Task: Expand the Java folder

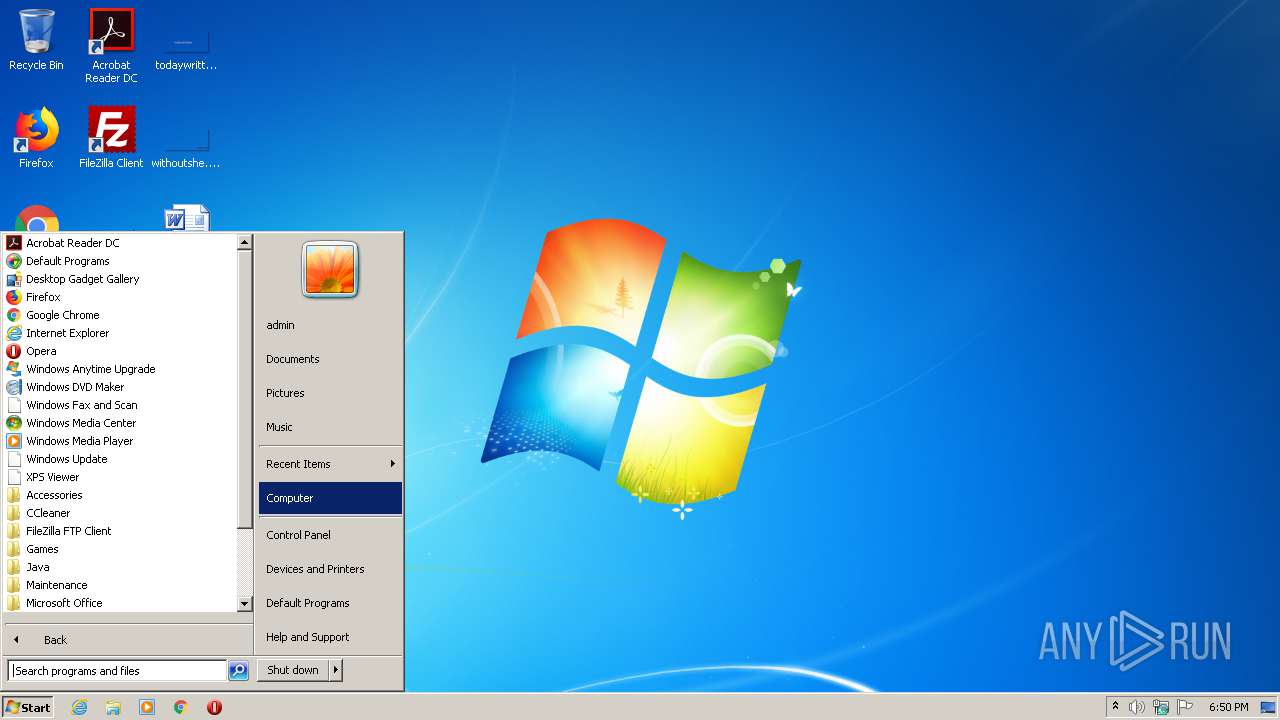Action: (120, 567)
